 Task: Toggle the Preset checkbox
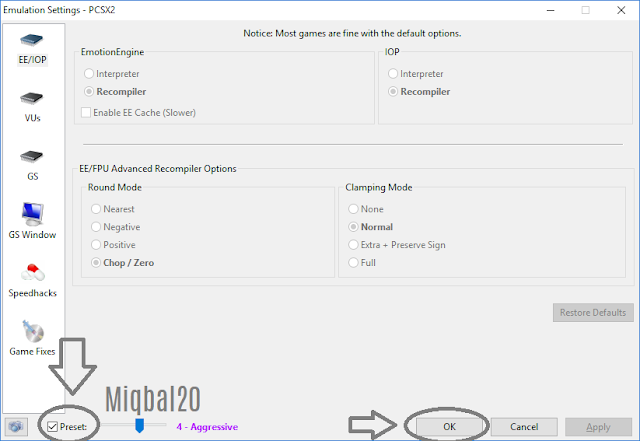(52, 427)
